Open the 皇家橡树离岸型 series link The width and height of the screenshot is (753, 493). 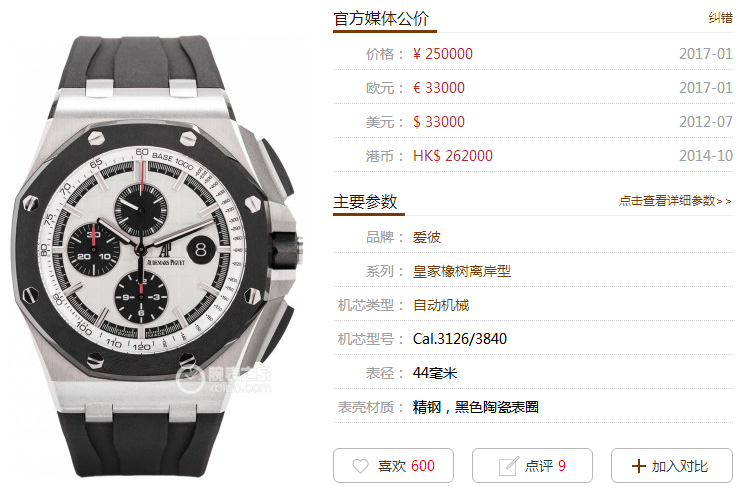pos(462,271)
